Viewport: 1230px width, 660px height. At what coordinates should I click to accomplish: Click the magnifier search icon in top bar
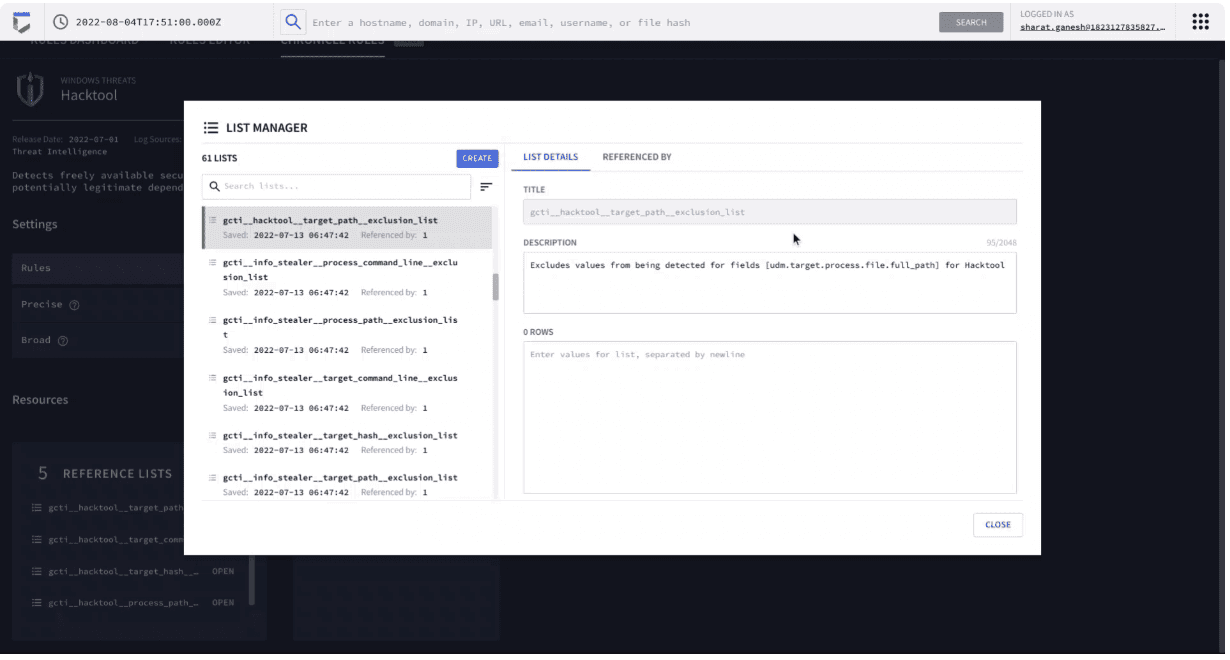291,21
